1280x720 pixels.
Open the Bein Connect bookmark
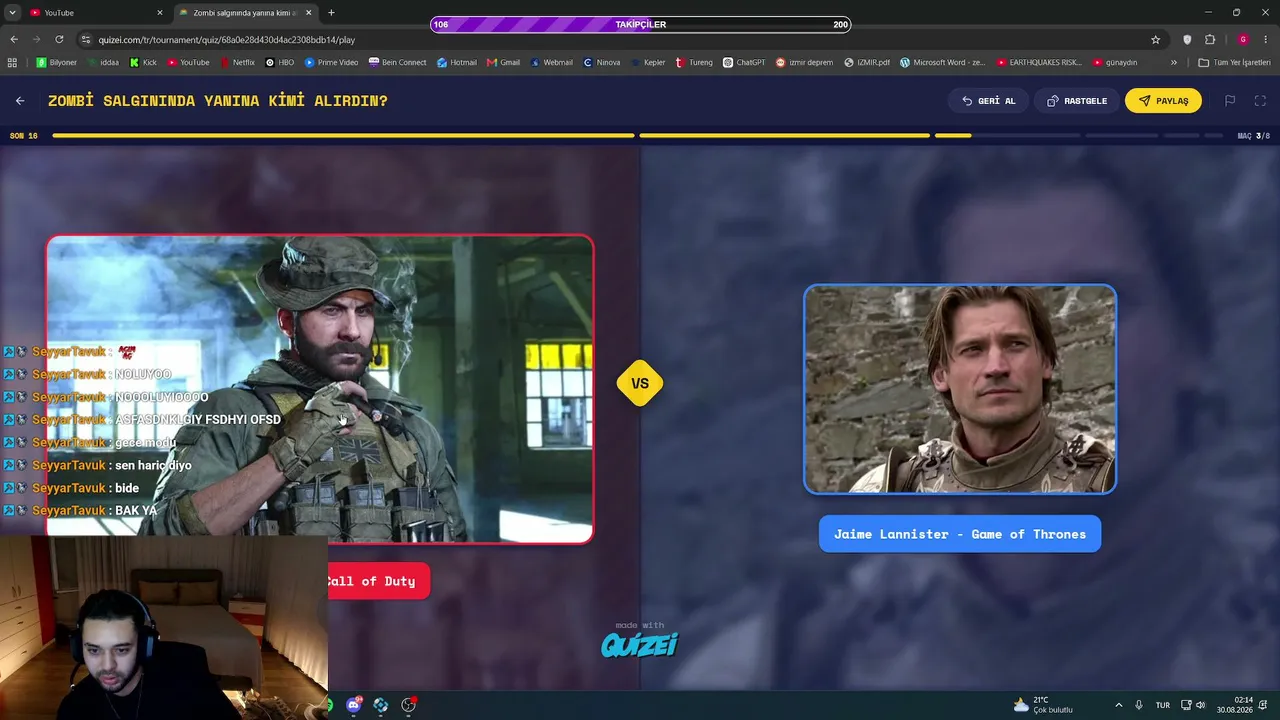point(398,62)
